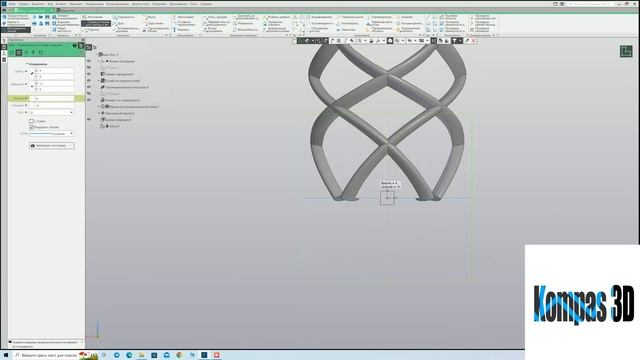Expand the Массив по концентрической сетке node
This screenshot has width=640, height=360.
point(99,107)
